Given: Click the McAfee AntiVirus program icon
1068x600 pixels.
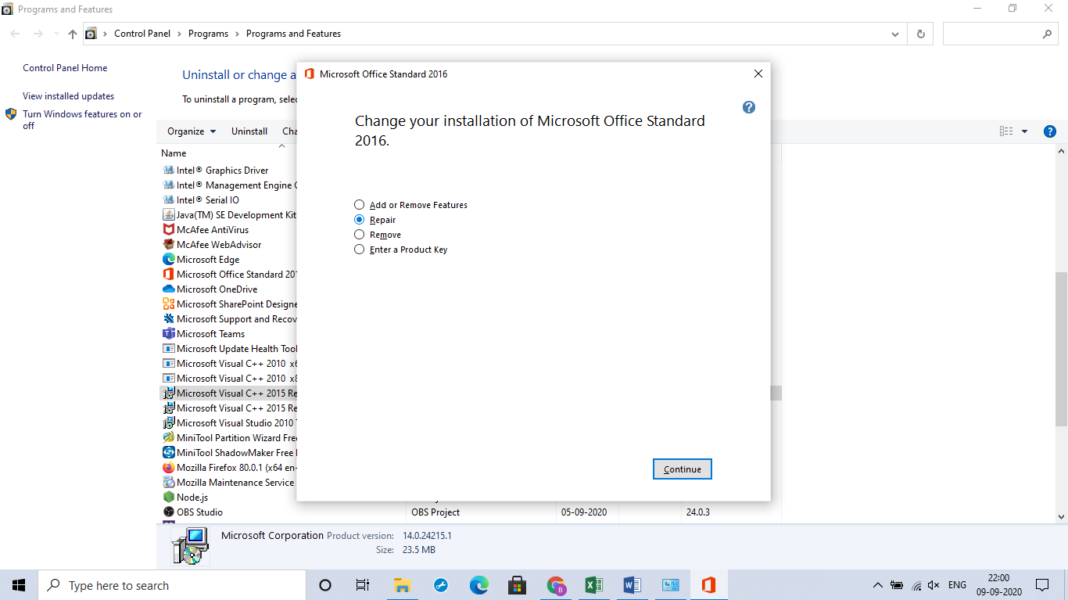Looking at the screenshot, I should 168,229.
